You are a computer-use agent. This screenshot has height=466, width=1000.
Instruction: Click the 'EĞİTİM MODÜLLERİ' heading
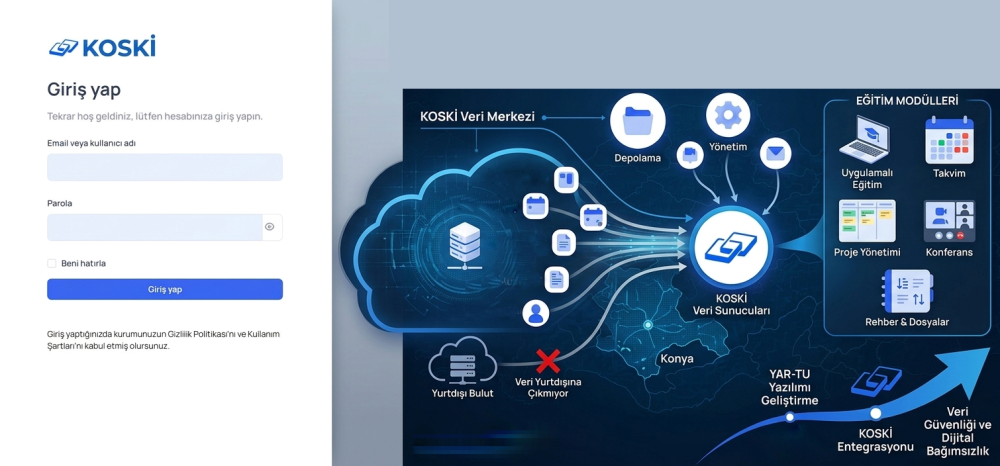[x=907, y=101]
